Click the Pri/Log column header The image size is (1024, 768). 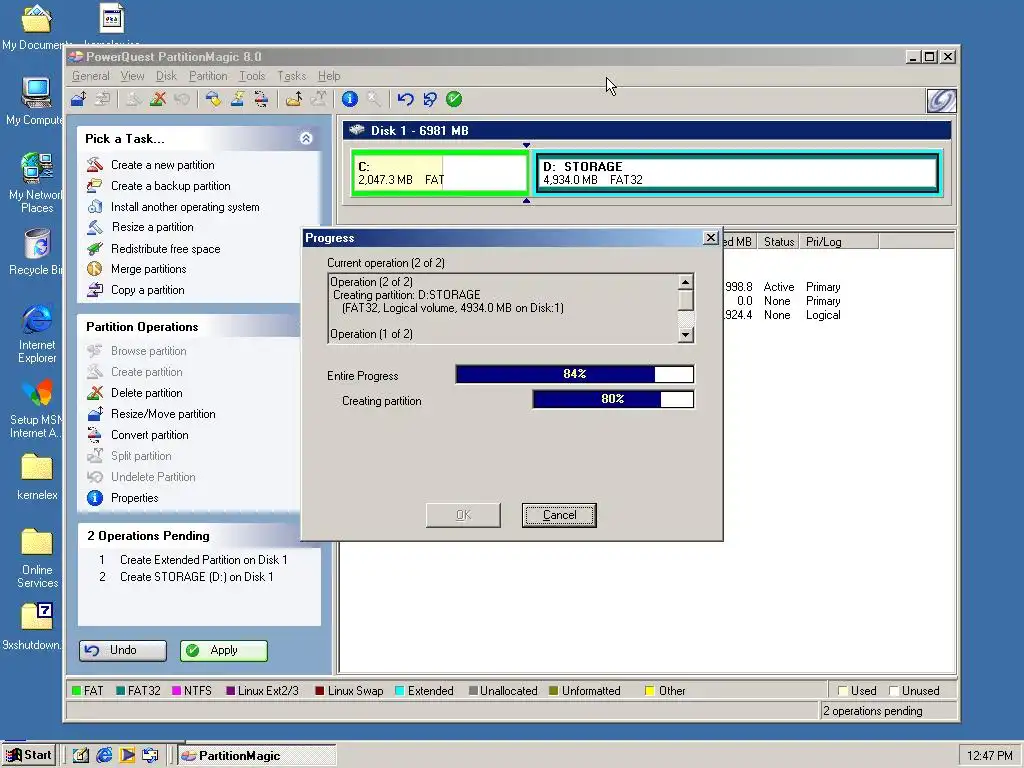point(839,242)
